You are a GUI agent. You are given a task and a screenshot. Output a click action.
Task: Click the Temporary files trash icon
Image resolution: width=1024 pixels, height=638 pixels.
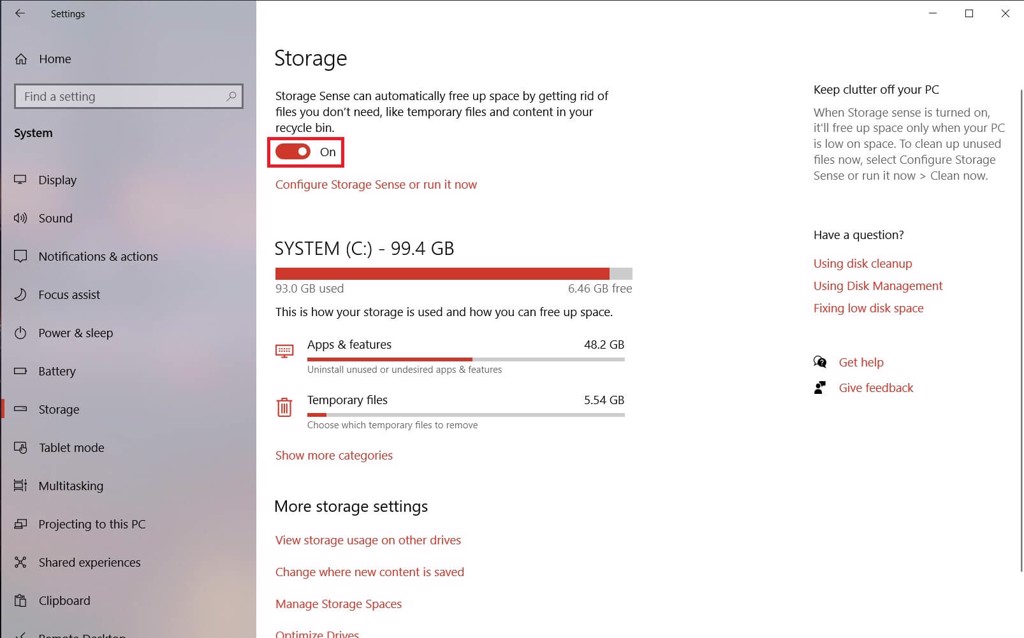tap(284, 407)
